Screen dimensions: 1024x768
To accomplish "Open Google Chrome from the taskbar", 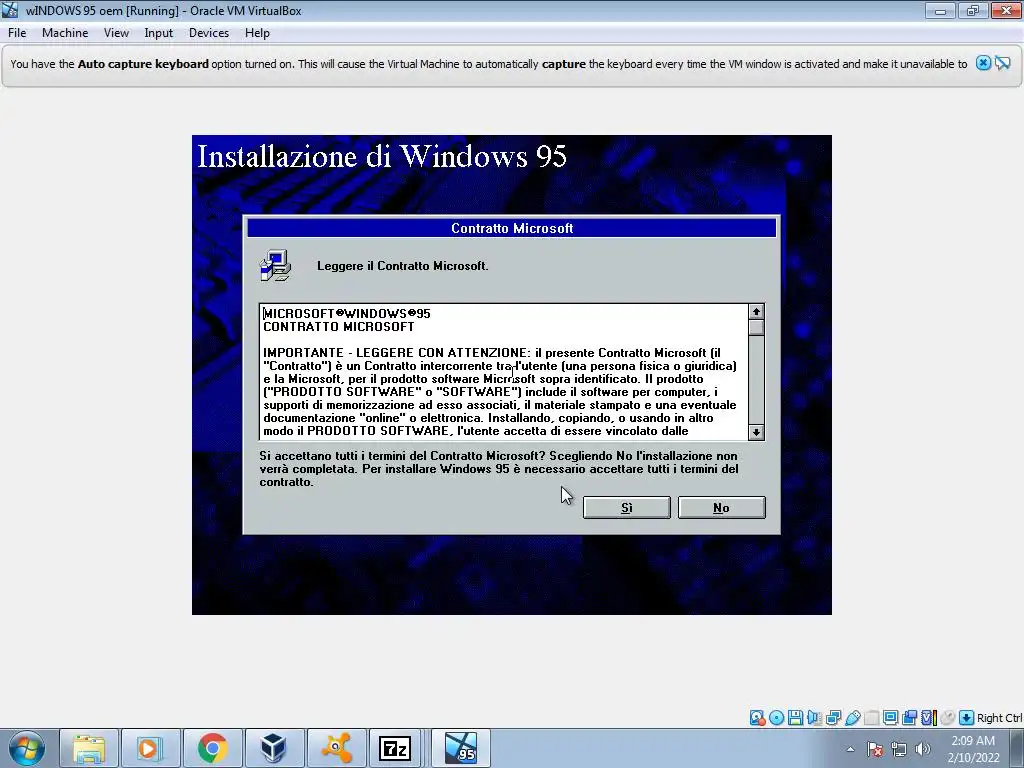I will pyautogui.click(x=212, y=748).
